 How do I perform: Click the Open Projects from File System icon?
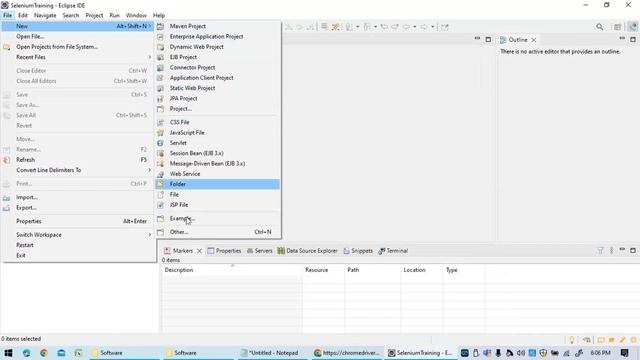(7, 47)
